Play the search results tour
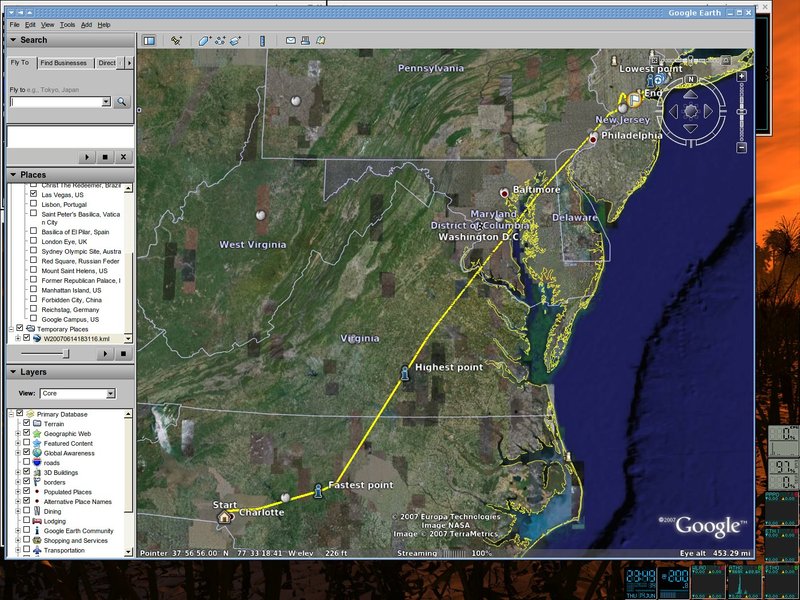The width and height of the screenshot is (800, 600). tap(87, 157)
